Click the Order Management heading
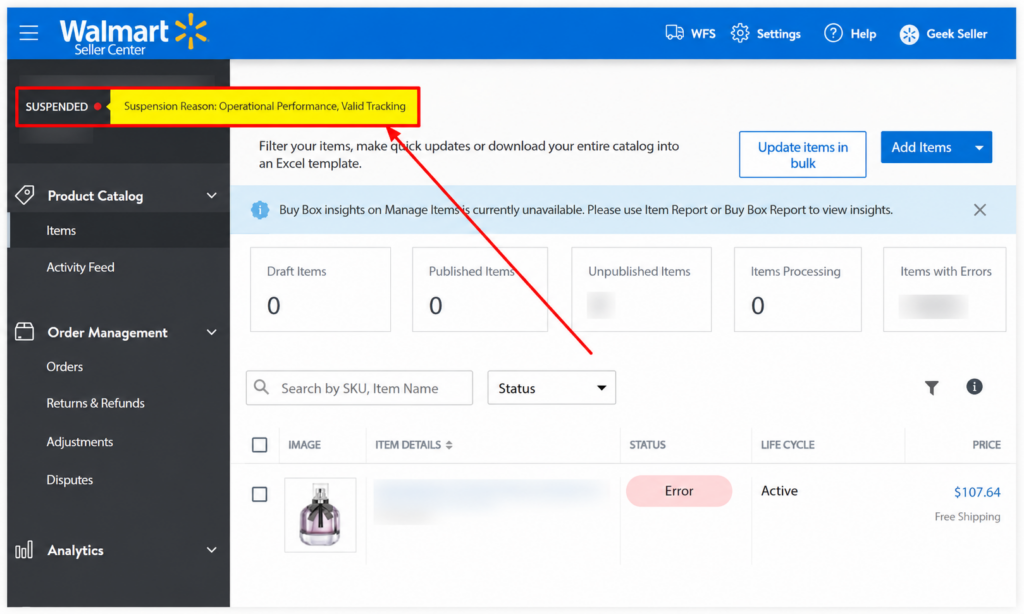 click(108, 332)
